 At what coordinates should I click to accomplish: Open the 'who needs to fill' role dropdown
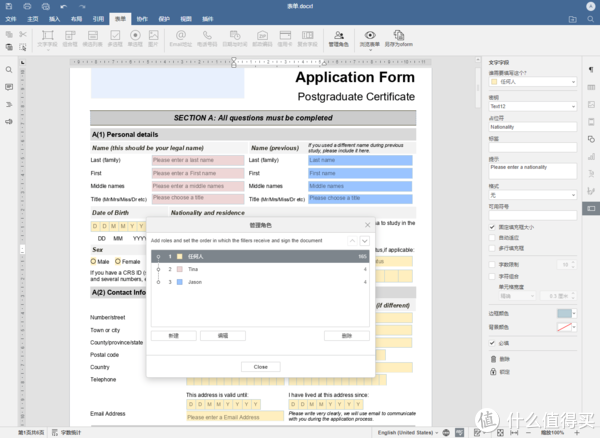[533, 81]
